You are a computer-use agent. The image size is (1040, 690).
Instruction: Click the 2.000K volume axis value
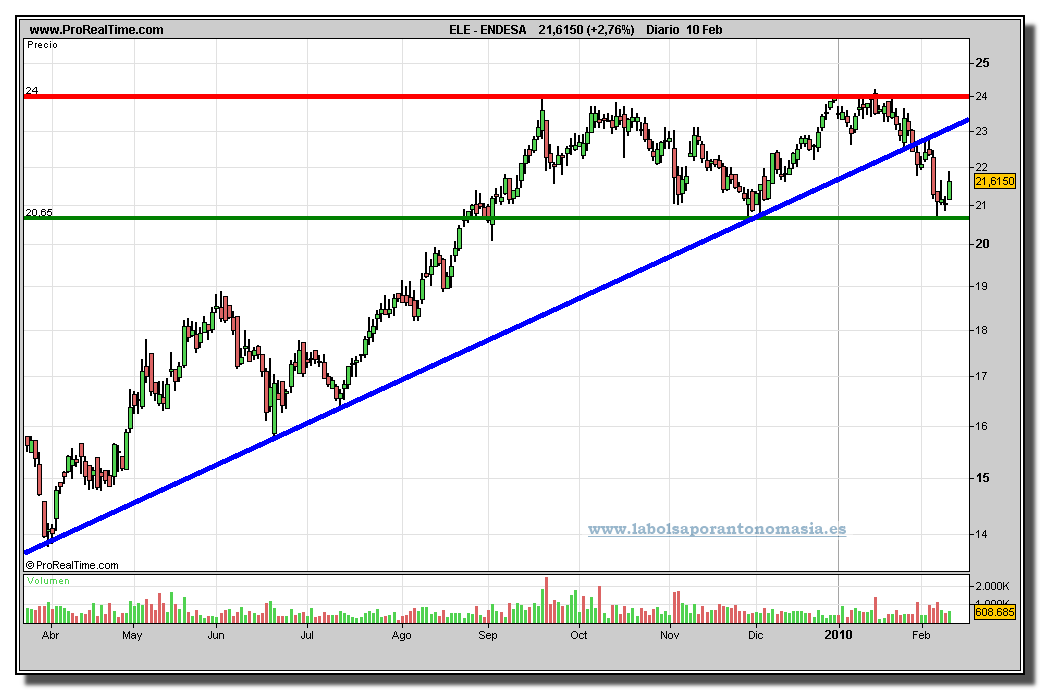(x=992, y=586)
